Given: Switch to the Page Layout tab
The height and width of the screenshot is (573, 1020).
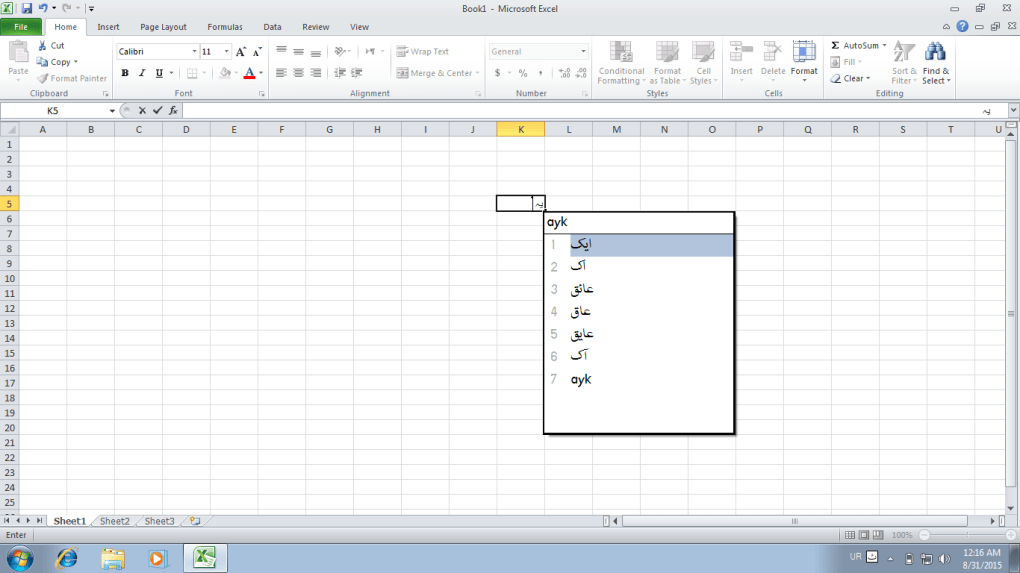Looking at the screenshot, I should click(163, 27).
